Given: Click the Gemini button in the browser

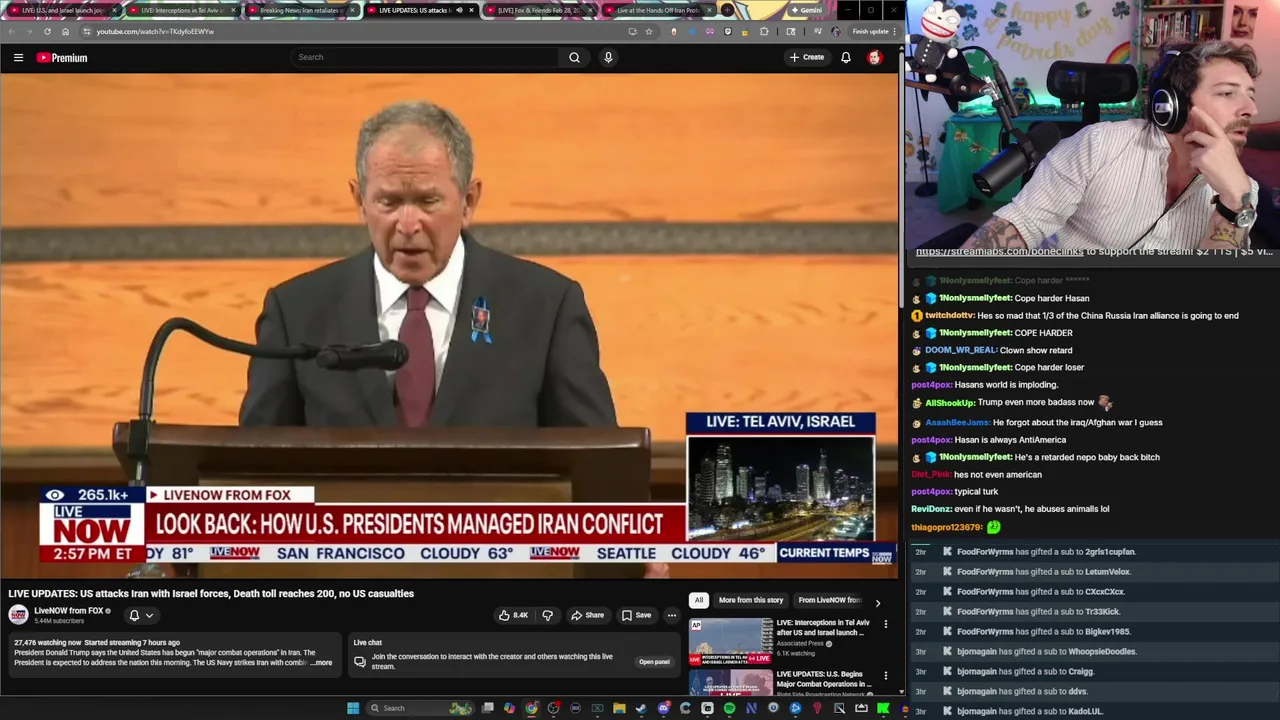Looking at the screenshot, I should click(x=805, y=10).
